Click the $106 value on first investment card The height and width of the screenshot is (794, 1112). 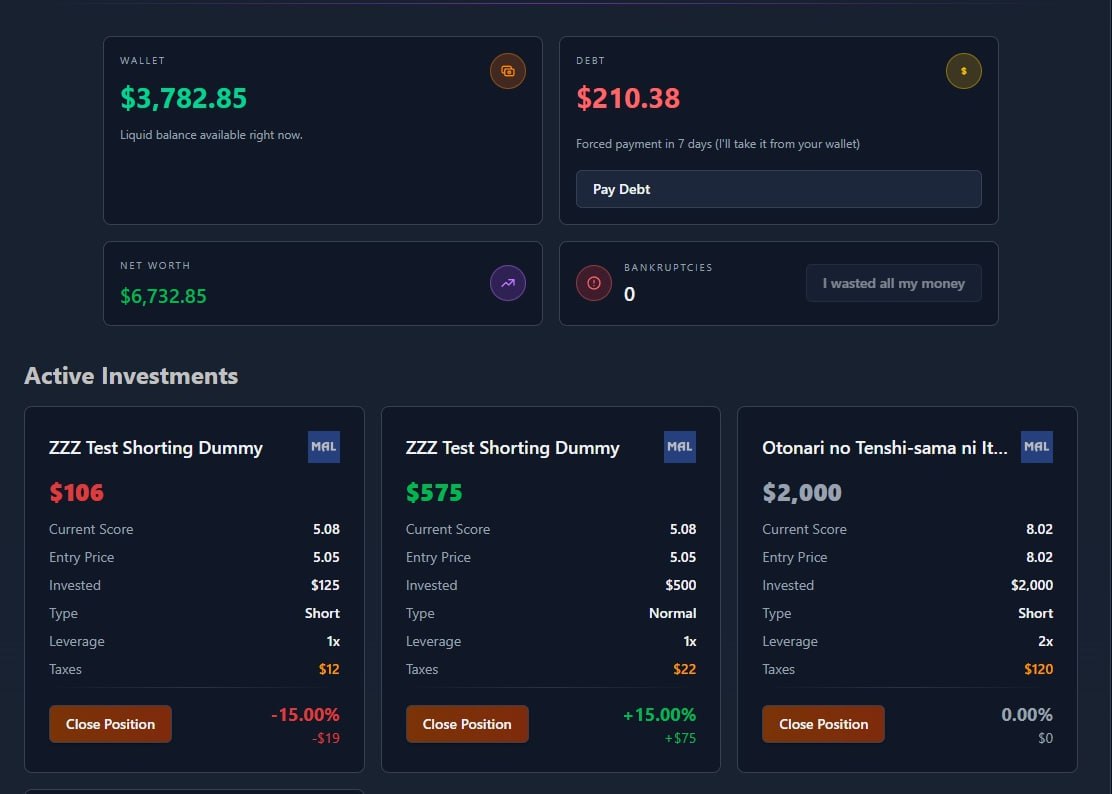77,492
